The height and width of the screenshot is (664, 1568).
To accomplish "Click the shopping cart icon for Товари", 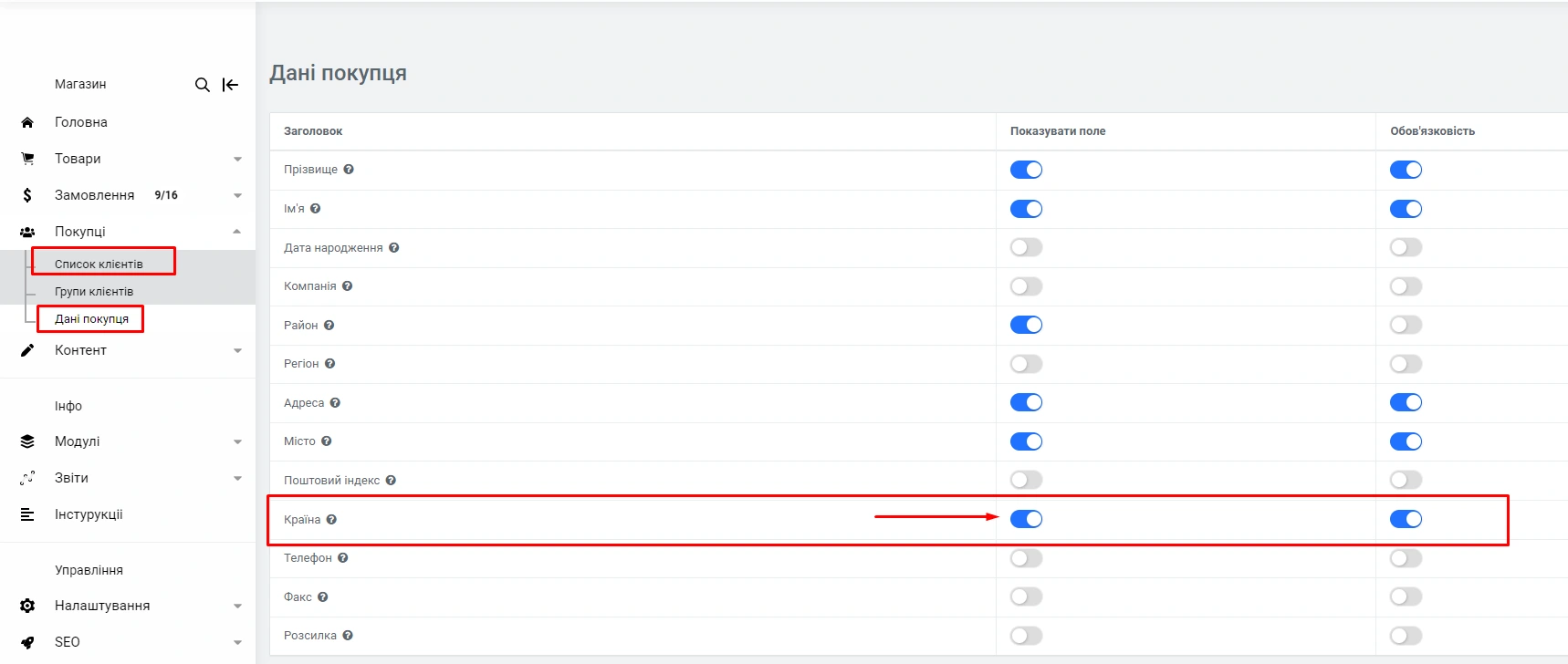I will pyautogui.click(x=27, y=159).
